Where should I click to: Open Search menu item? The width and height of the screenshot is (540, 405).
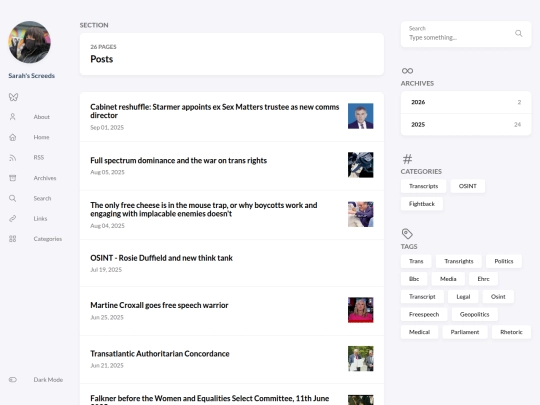tap(42, 198)
